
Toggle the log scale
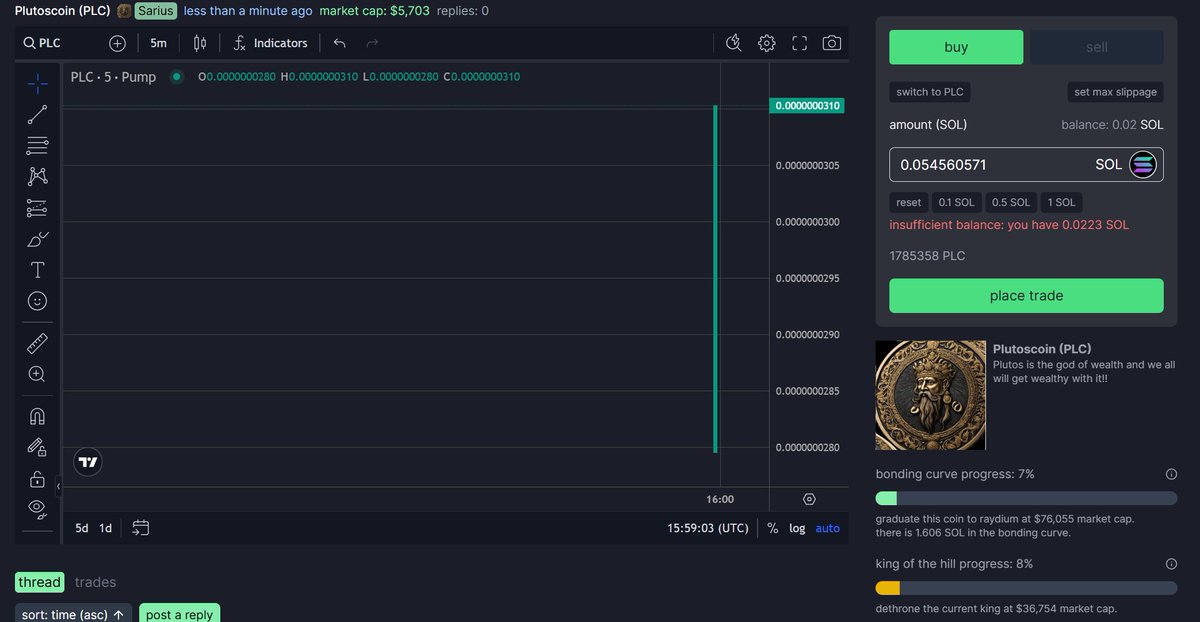[797, 528]
